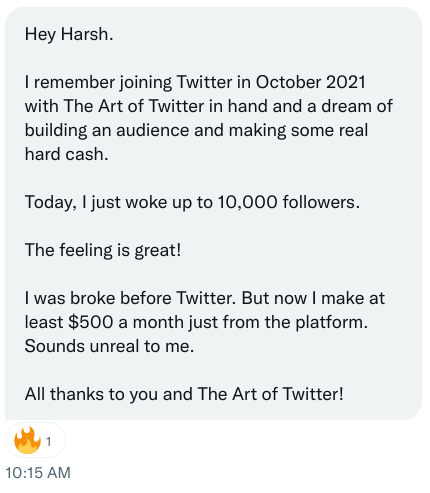Click 'The feeling is great!' line
Image resolution: width=430 pixels, height=493 pixels.
(x=103, y=250)
